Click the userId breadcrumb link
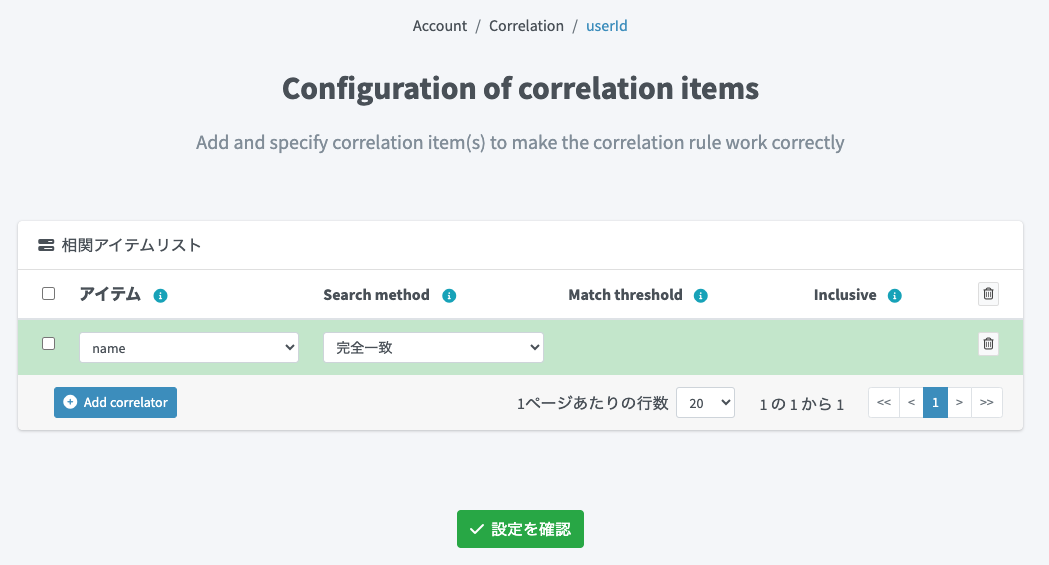Viewport: 1049px width, 565px height. (x=607, y=26)
